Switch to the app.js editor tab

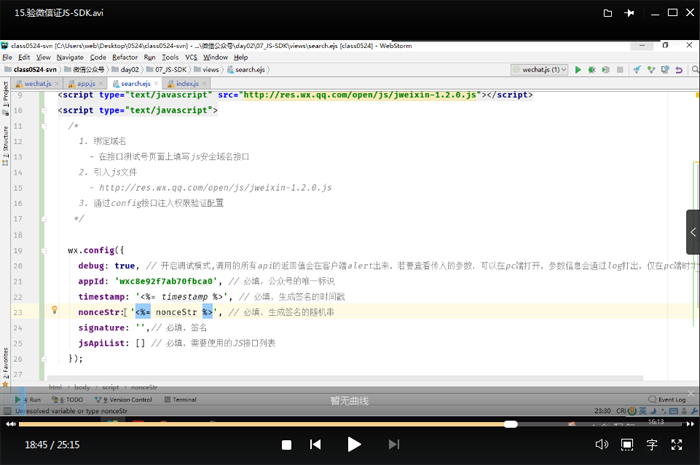(x=86, y=83)
